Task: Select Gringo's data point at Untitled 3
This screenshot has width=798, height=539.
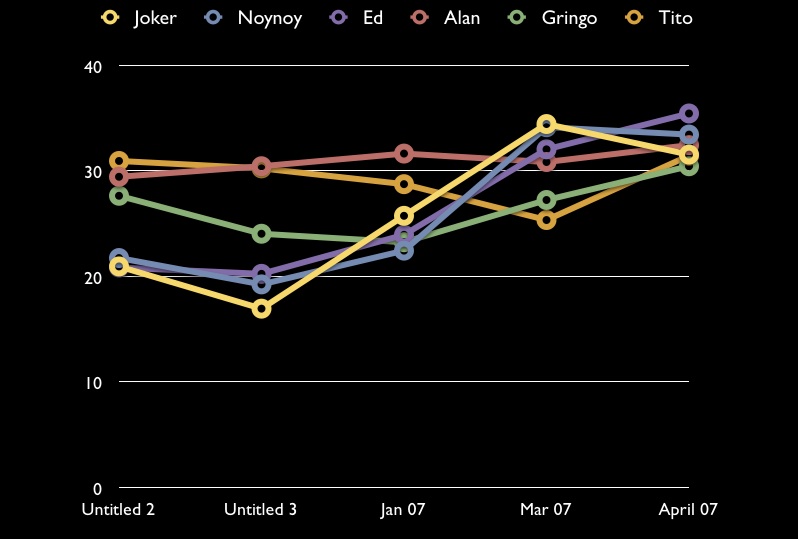Action: 261,234
